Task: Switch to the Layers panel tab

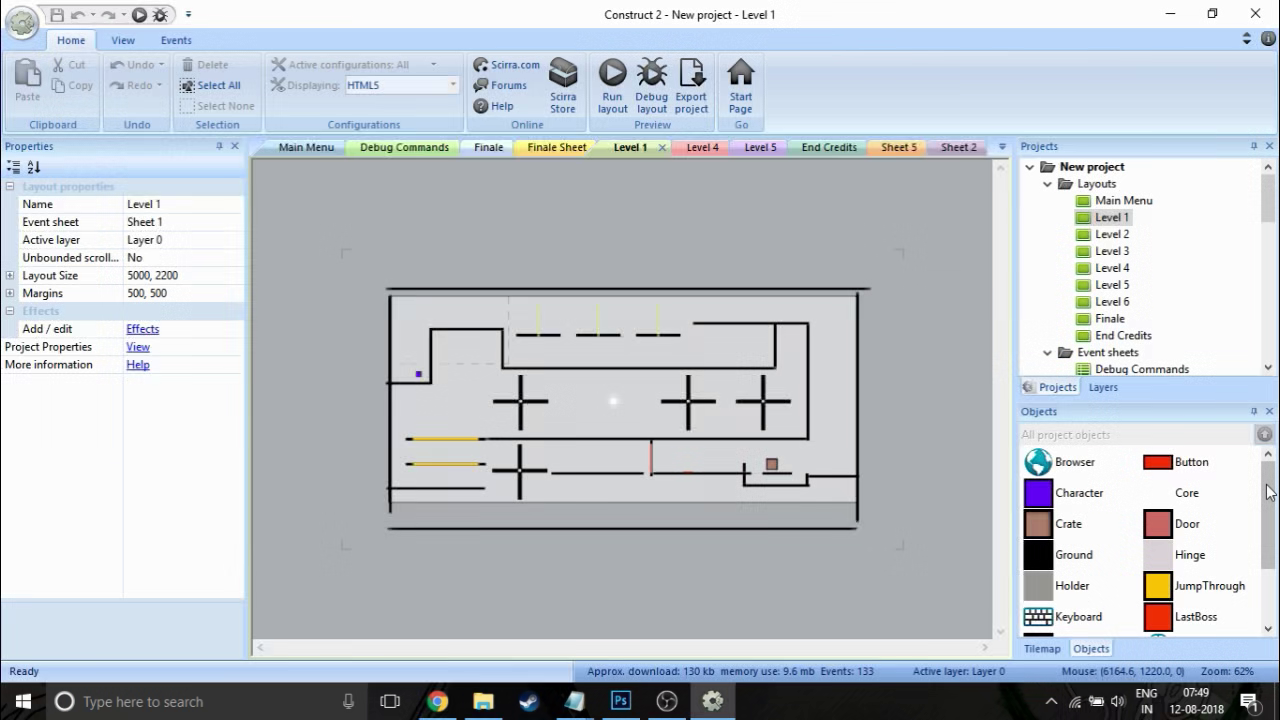Action: point(1103,387)
